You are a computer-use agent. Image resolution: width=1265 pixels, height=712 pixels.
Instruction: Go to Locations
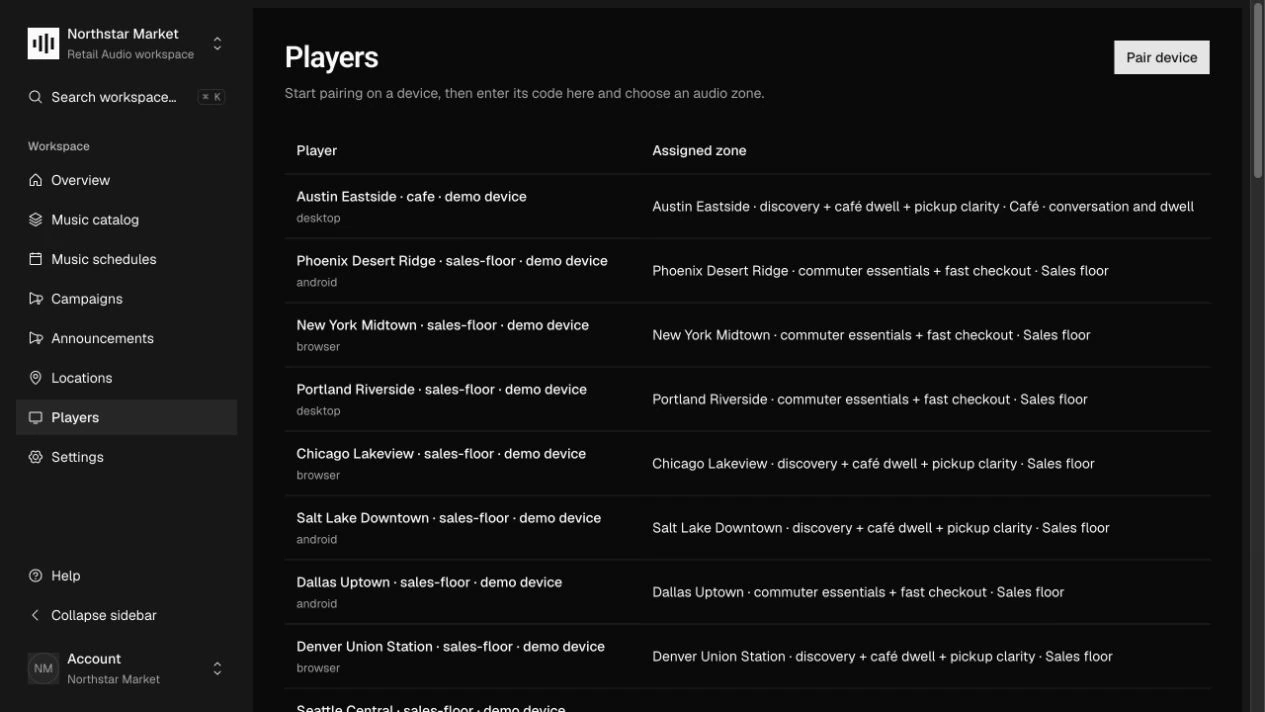click(x=126, y=378)
